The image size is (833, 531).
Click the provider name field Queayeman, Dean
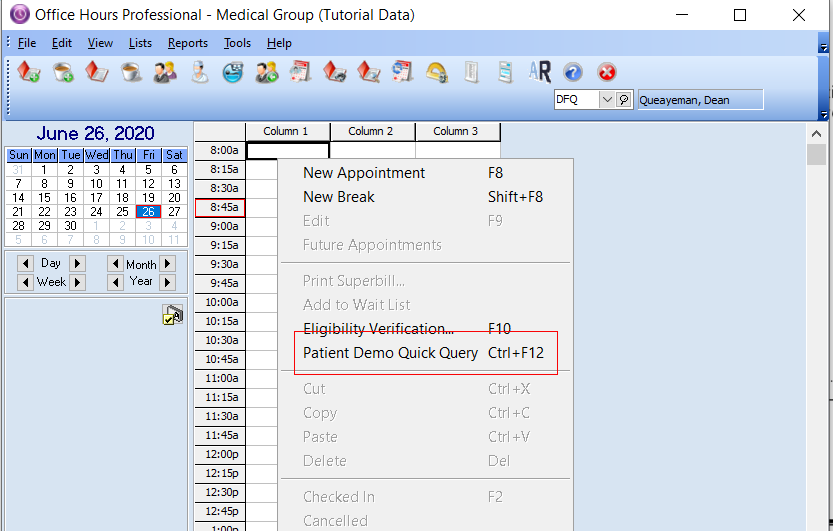tap(700, 100)
